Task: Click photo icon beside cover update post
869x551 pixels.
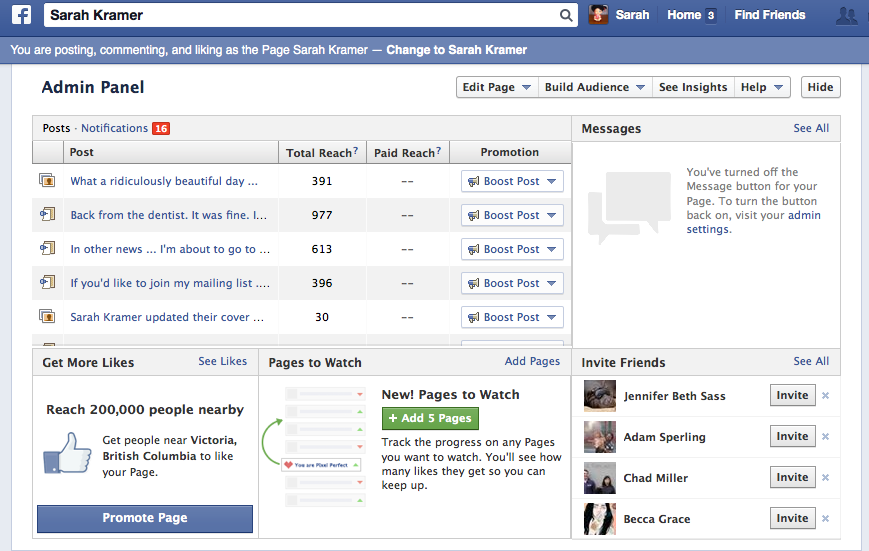Action: (x=47, y=317)
